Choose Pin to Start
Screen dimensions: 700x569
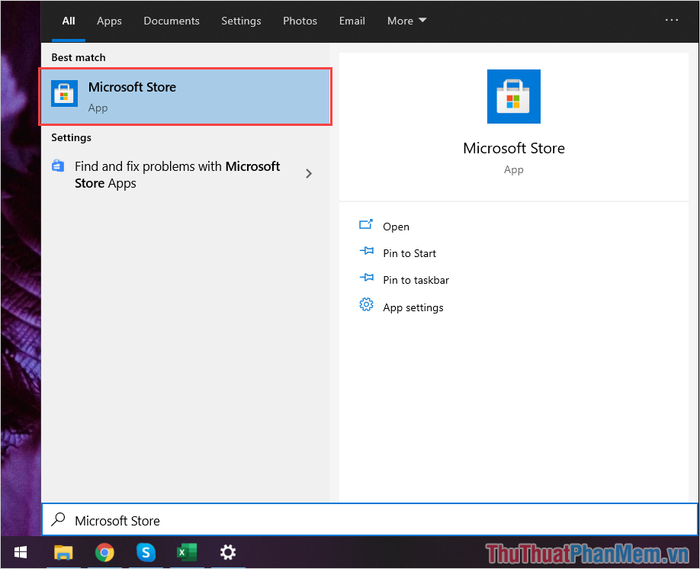pyautogui.click(x=409, y=253)
